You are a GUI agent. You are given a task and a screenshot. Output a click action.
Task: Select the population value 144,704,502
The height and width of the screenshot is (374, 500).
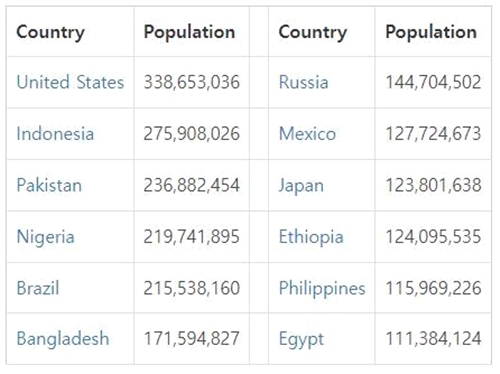point(433,82)
